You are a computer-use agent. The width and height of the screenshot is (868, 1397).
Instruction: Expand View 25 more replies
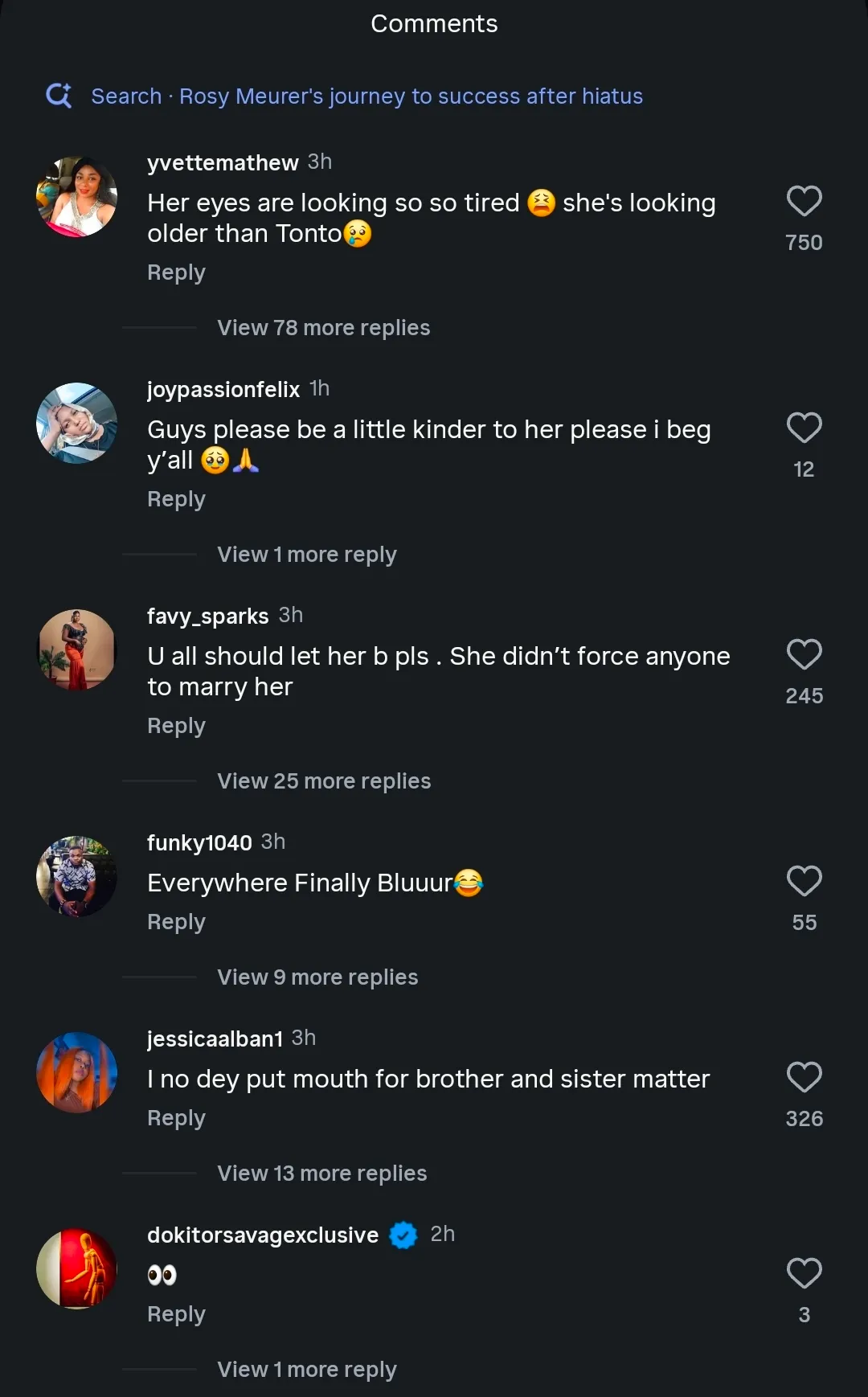tap(324, 781)
